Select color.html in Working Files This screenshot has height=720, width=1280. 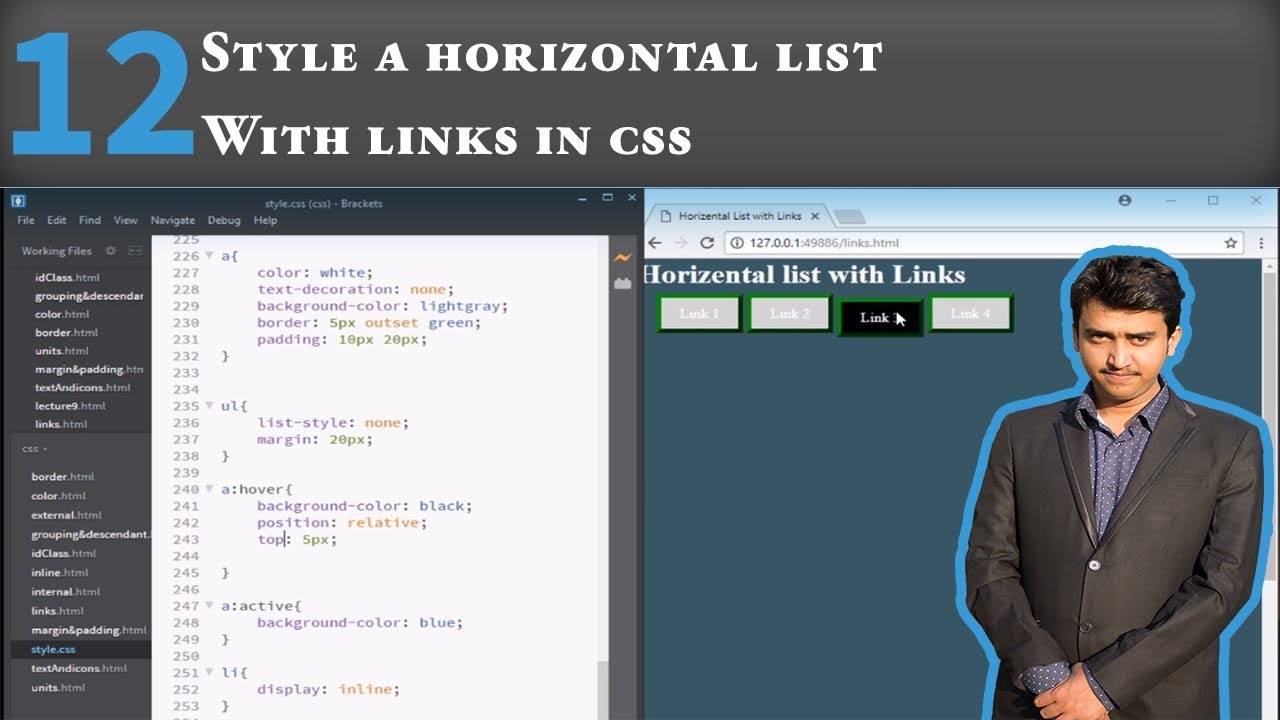[63, 314]
